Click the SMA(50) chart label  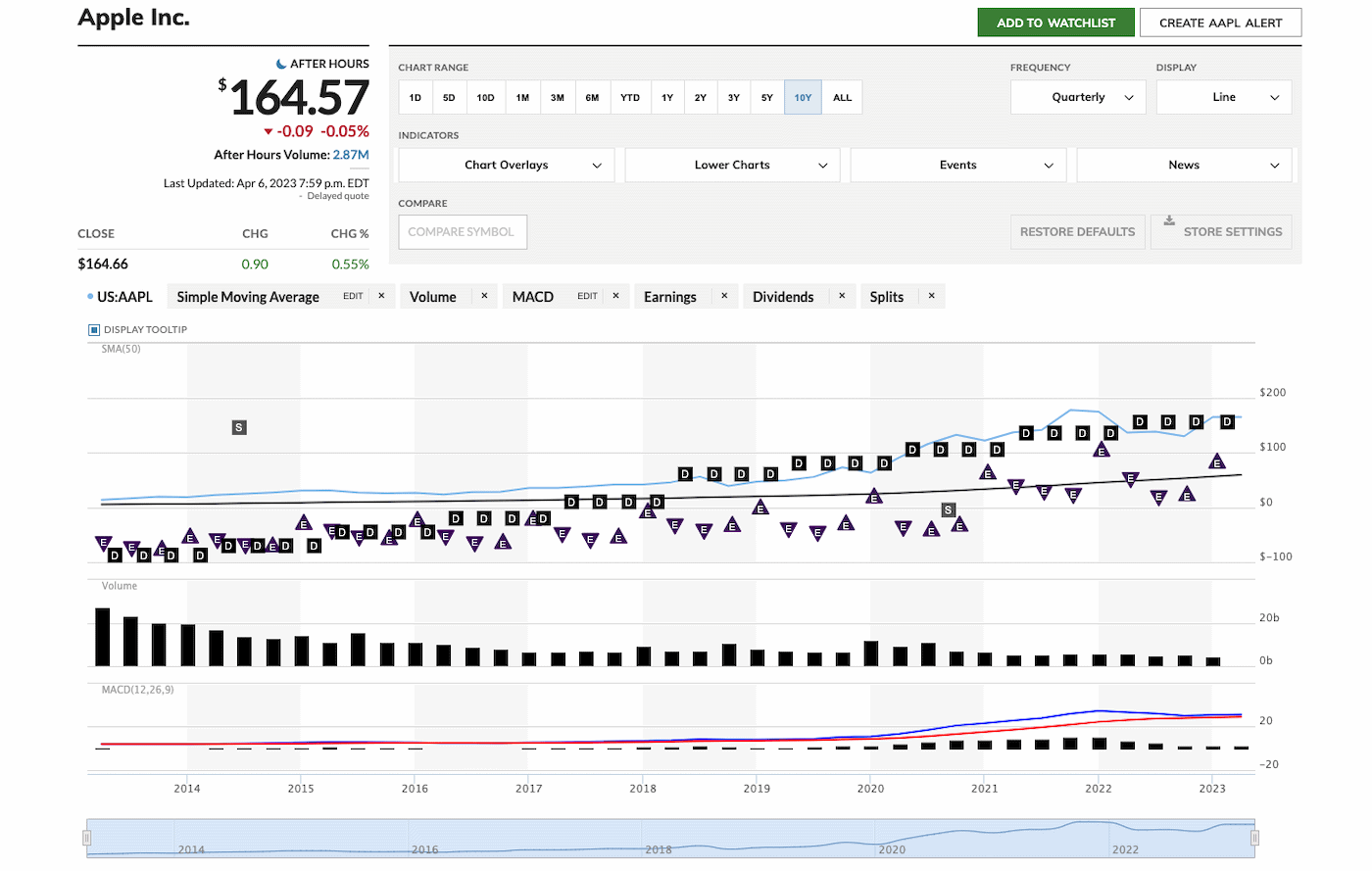[121, 349]
